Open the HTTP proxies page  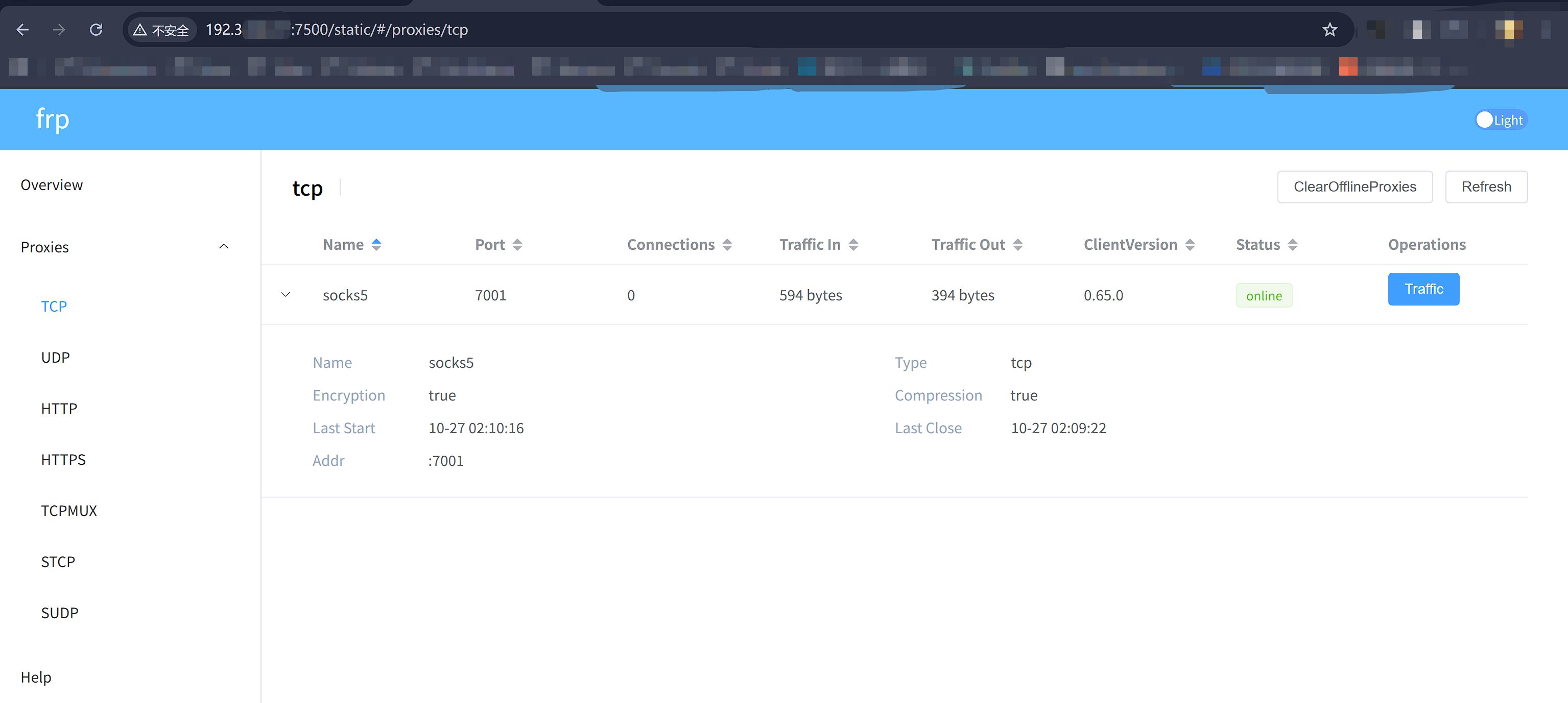tap(59, 408)
